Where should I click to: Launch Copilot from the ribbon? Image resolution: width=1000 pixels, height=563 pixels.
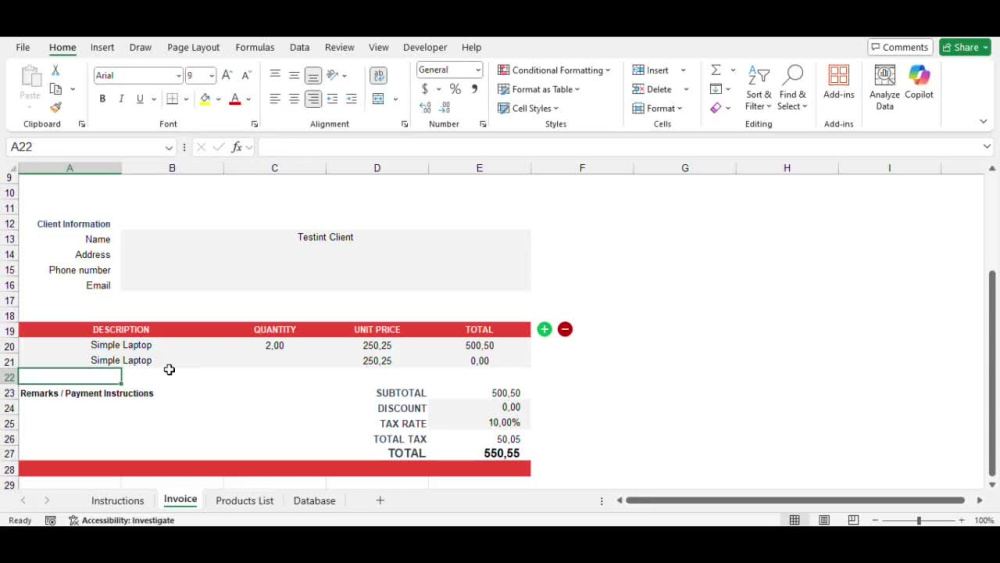click(919, 82)
